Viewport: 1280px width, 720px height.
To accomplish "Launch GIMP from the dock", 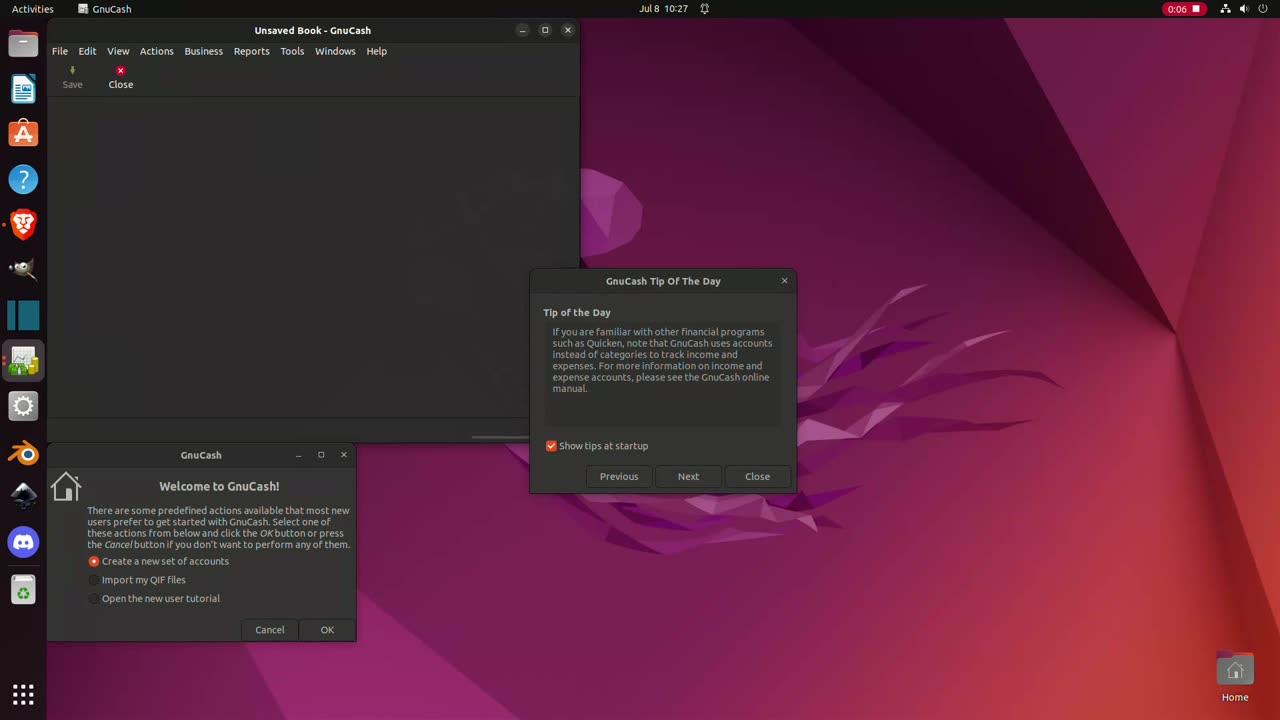I will coord(23,270).
